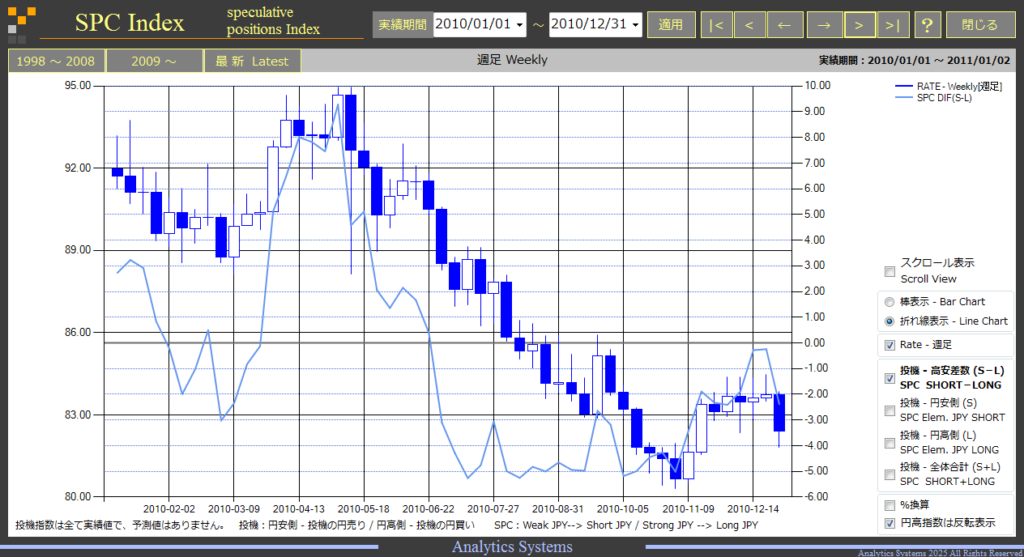1024x557 pixels.
Task: Select the Bar Chart radio option
Action: (x=889, y=302)
